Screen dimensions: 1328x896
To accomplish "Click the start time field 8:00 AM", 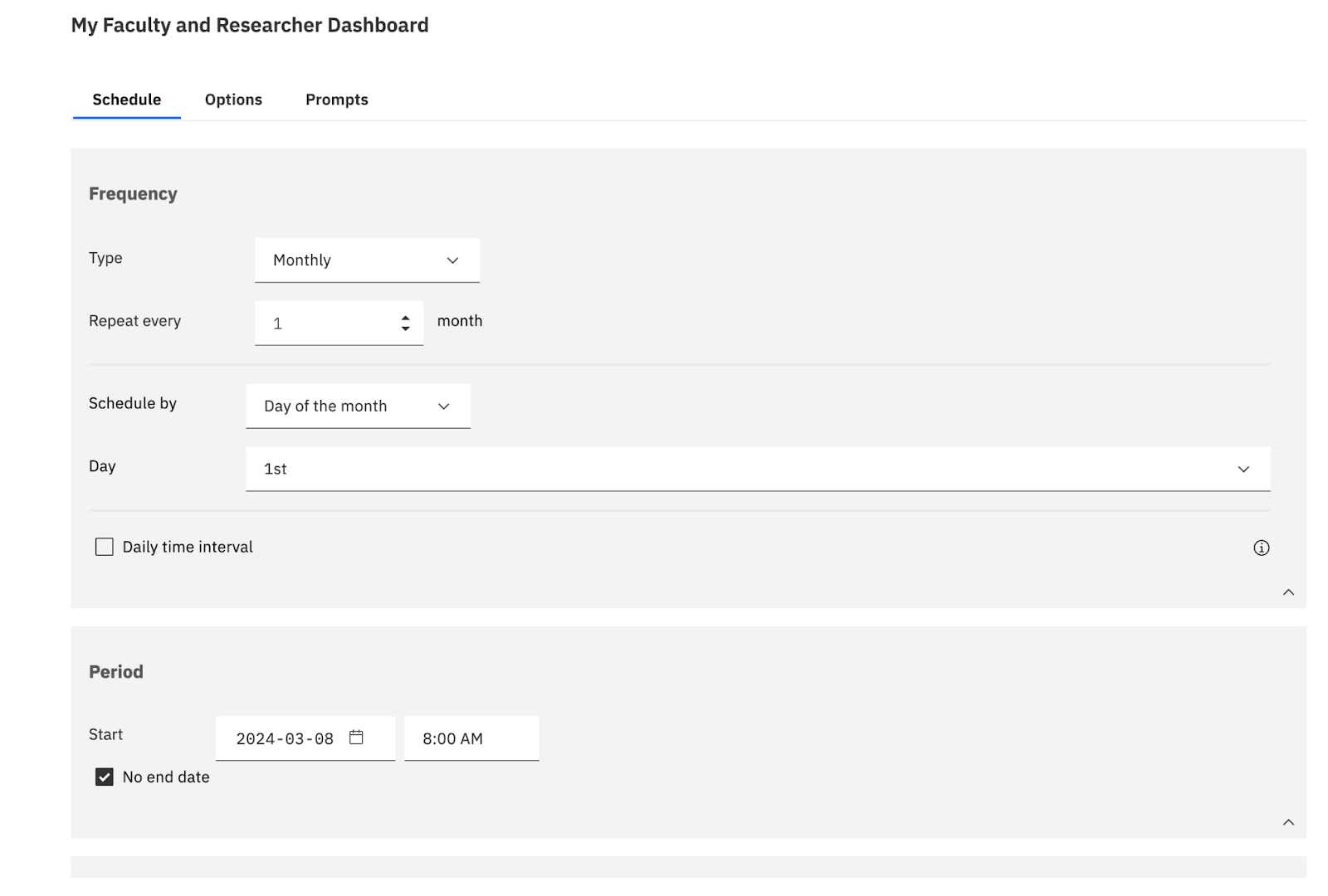I will point(471,739).
